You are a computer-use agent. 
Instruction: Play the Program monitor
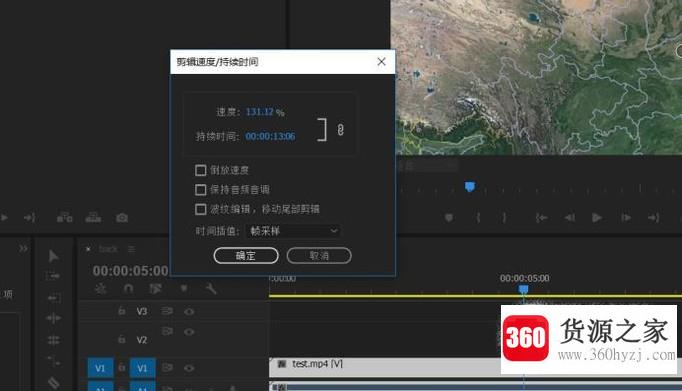[x=597, y=217]
